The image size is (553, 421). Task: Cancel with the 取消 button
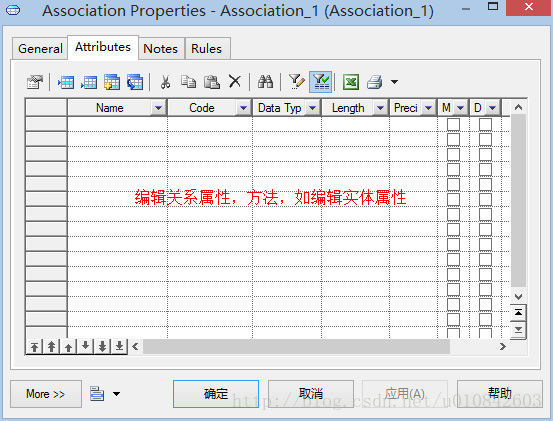click(311, 394)
